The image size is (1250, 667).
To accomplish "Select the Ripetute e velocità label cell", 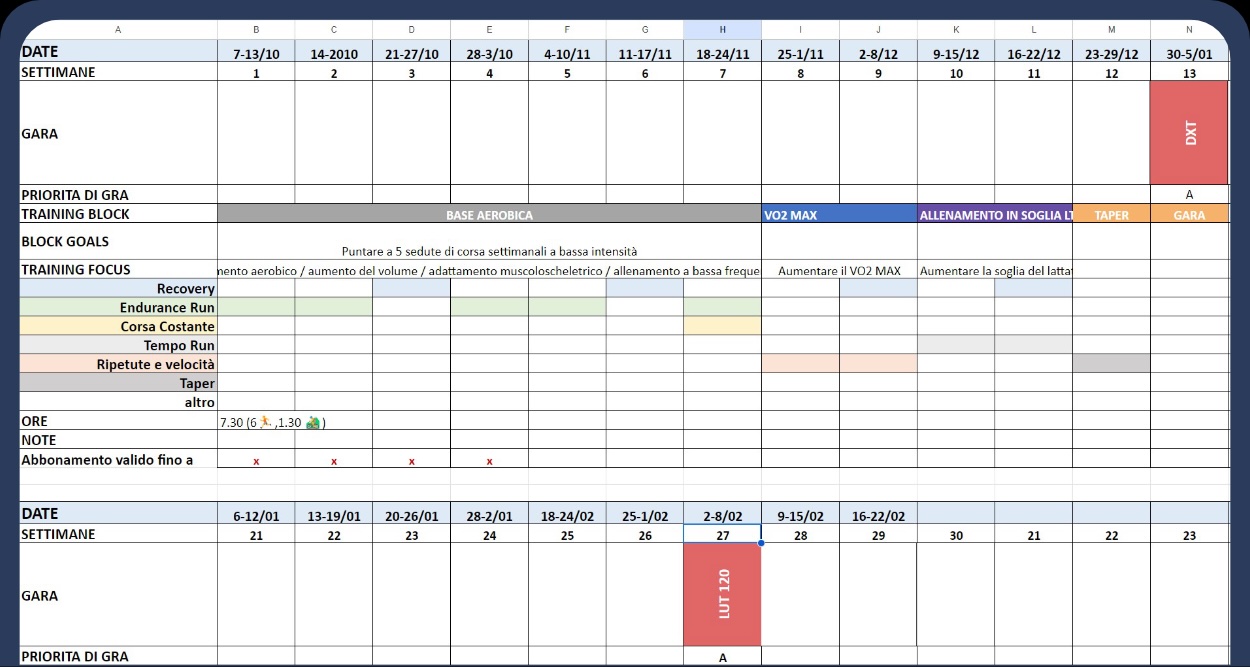I will pos(118,365).
